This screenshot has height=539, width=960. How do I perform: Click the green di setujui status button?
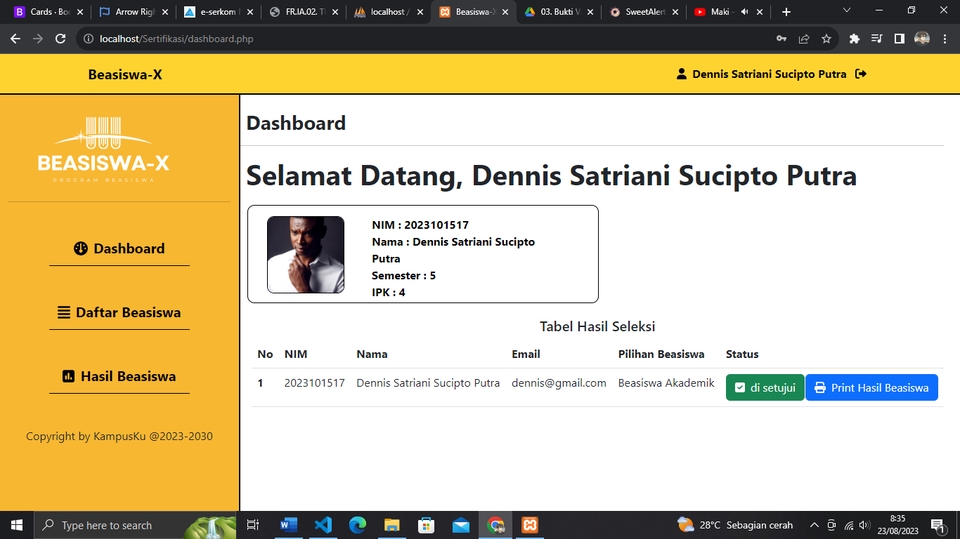pos(765,388)
